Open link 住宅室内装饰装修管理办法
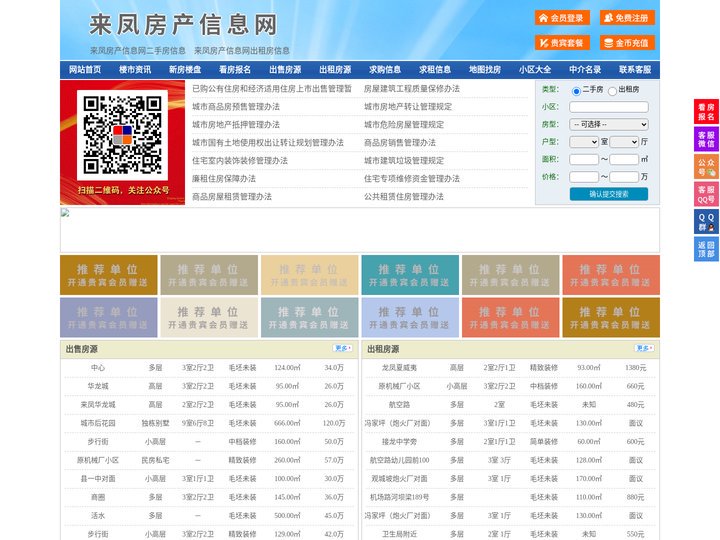Image resolution: width=720 pixels, height=540 pixels. pyautogui.click(x=240, y=161)
